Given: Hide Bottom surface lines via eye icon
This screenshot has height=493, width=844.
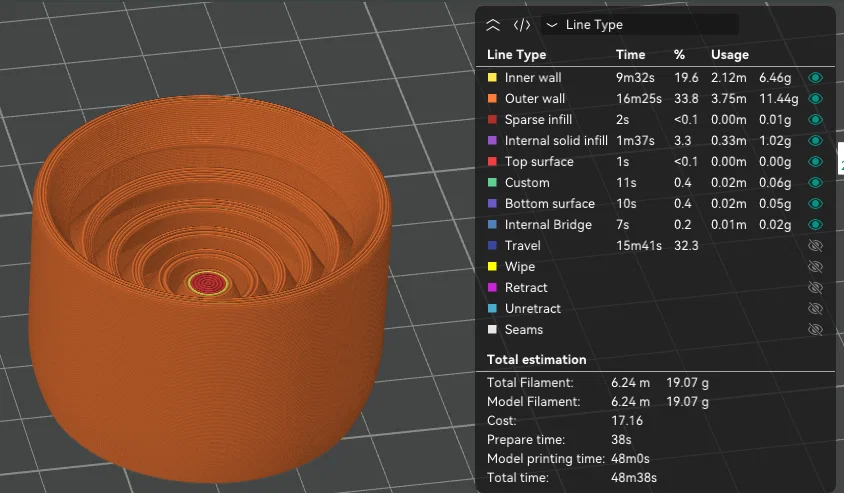Looking at the screenshot, I should pyautogui.click(x=815, y=203).
